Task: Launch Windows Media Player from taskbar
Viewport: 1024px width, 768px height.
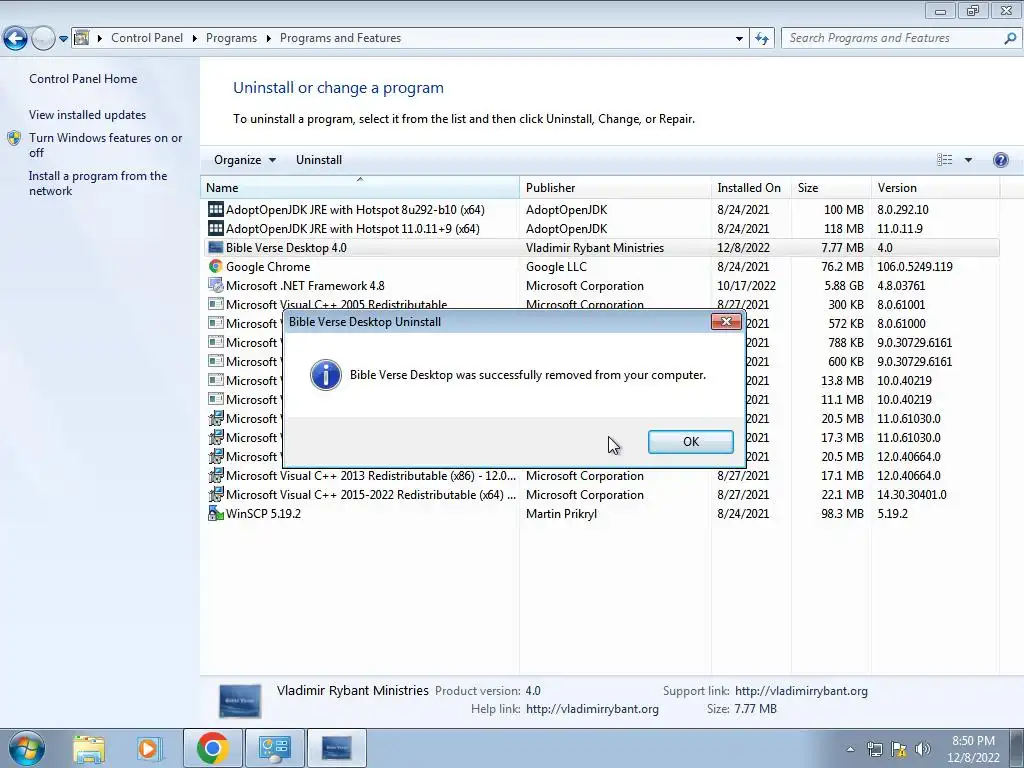Action: (x=148, y=748)
